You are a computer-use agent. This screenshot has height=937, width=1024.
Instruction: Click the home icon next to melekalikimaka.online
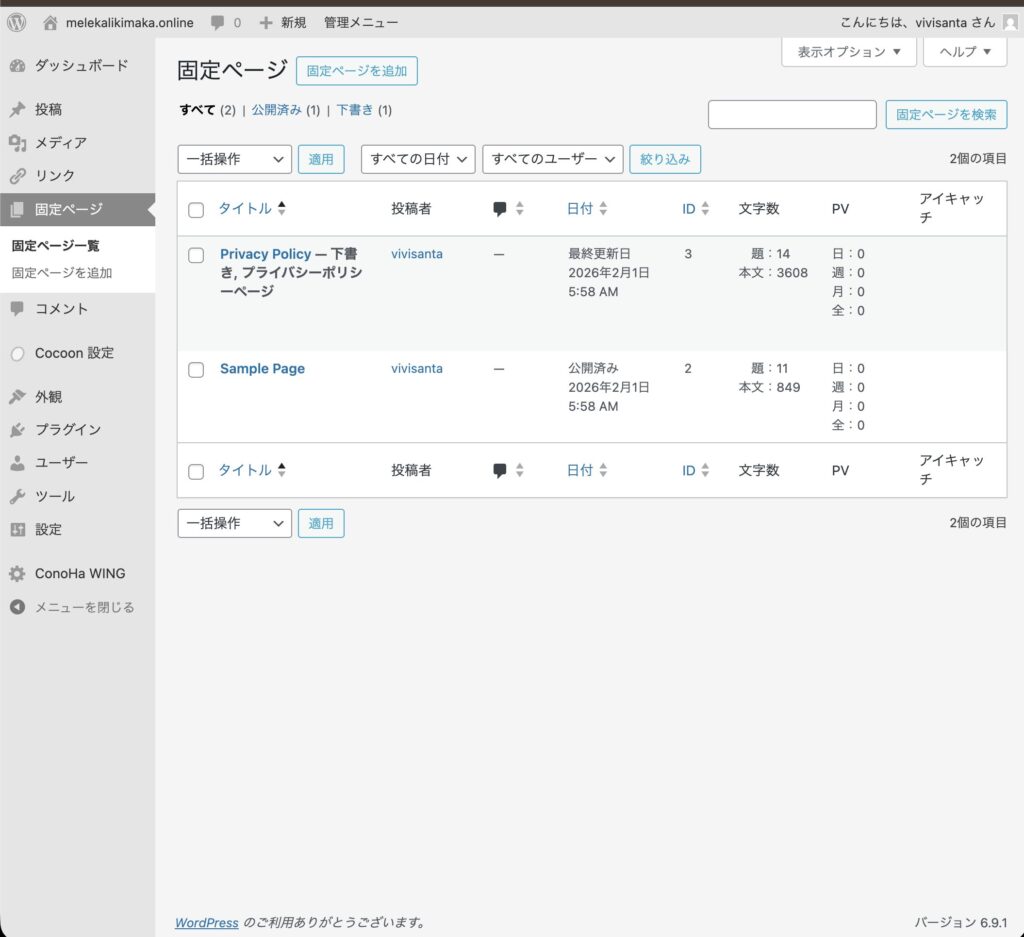pyautogui.click(x=50, y=22)
